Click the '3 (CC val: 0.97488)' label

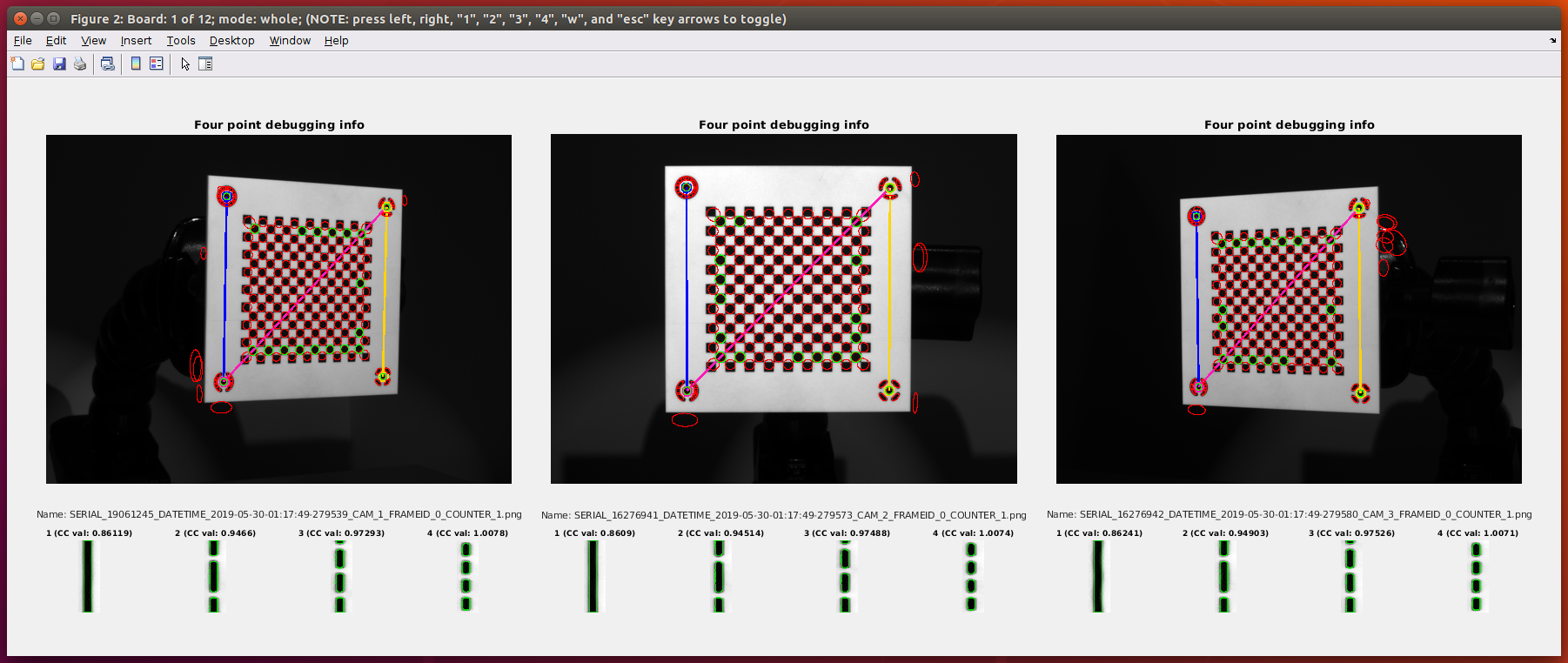[x=847, y=532]
